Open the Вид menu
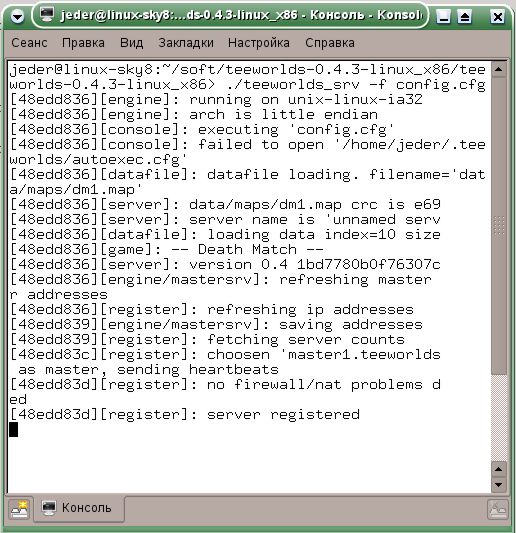 (132, 43)
